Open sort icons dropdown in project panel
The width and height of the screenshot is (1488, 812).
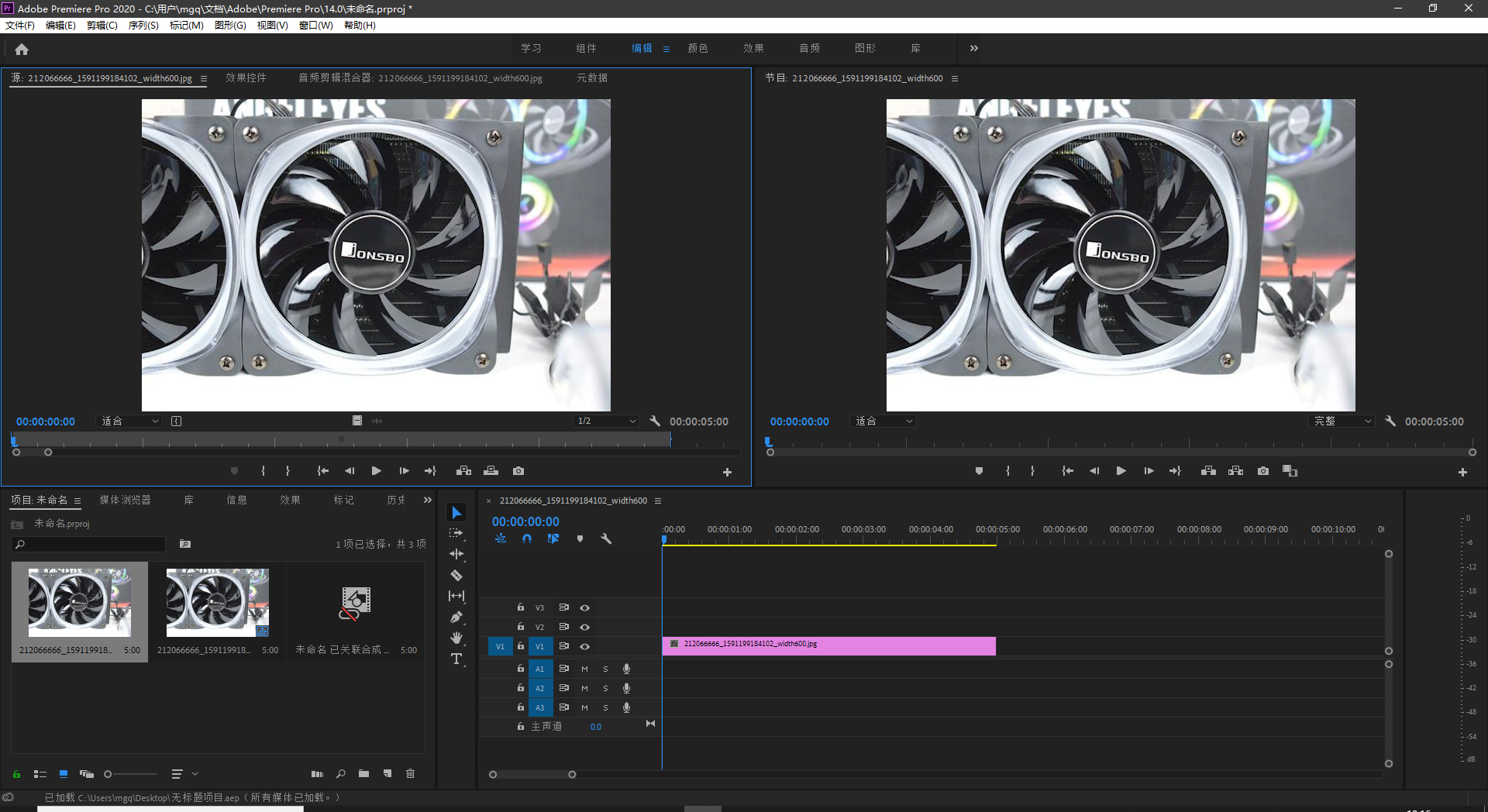pos(184,773)
